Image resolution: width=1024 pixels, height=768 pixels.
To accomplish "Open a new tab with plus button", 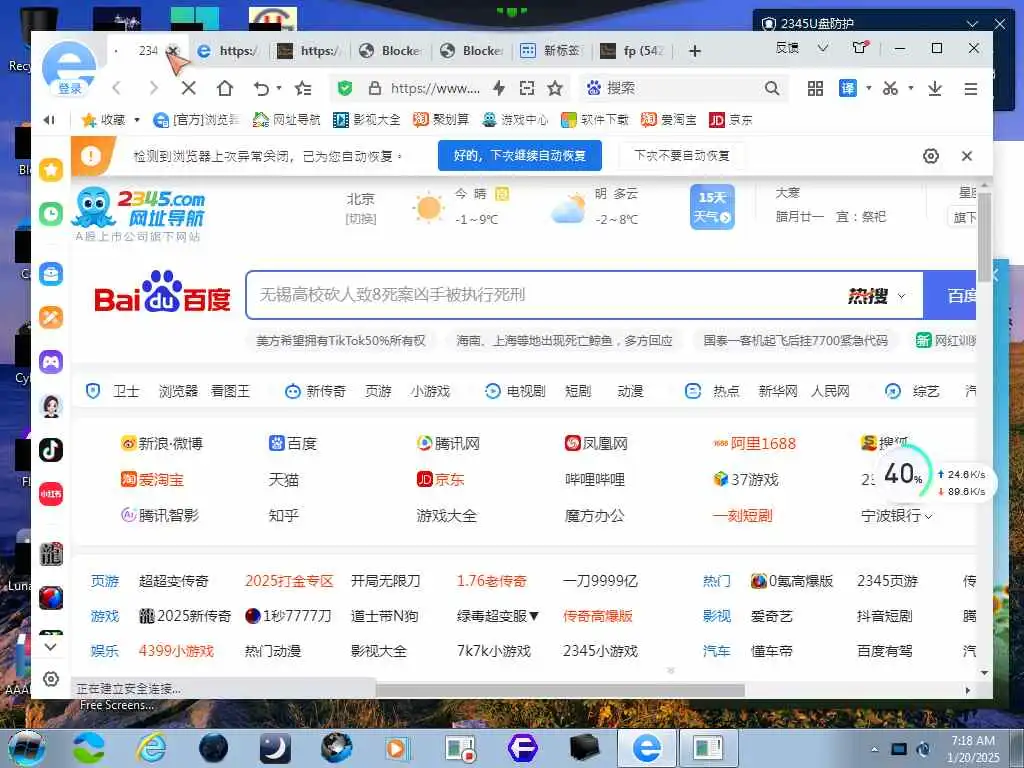I will (695, 51).
